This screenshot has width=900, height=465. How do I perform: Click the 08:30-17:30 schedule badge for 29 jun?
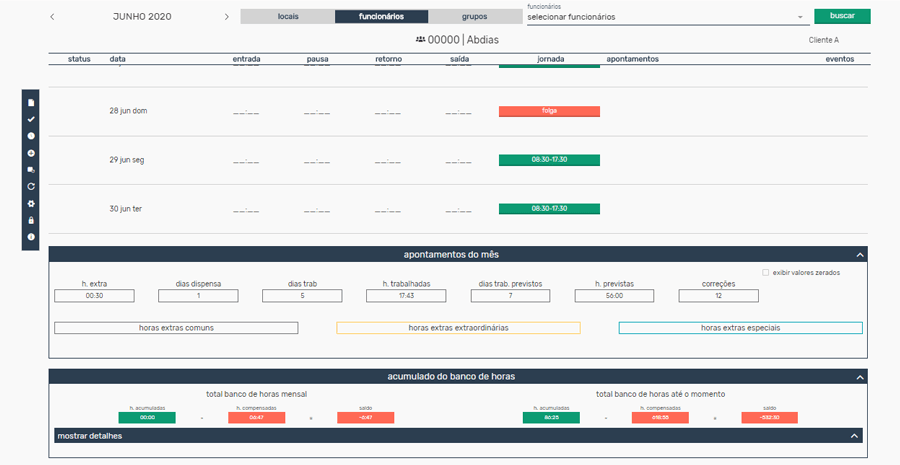point(549,160)
